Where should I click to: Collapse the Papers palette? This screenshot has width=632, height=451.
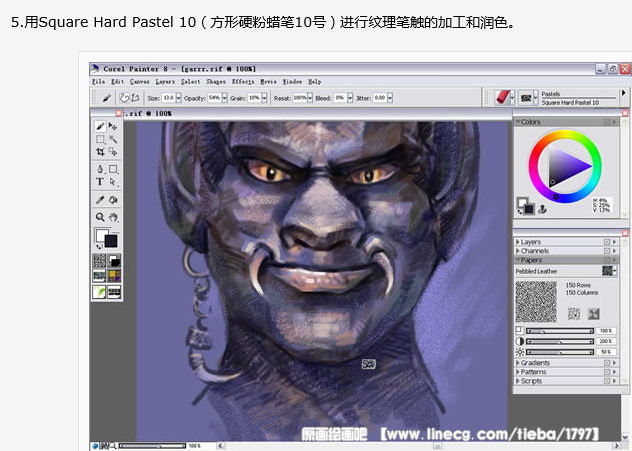(x=518, y=260)
